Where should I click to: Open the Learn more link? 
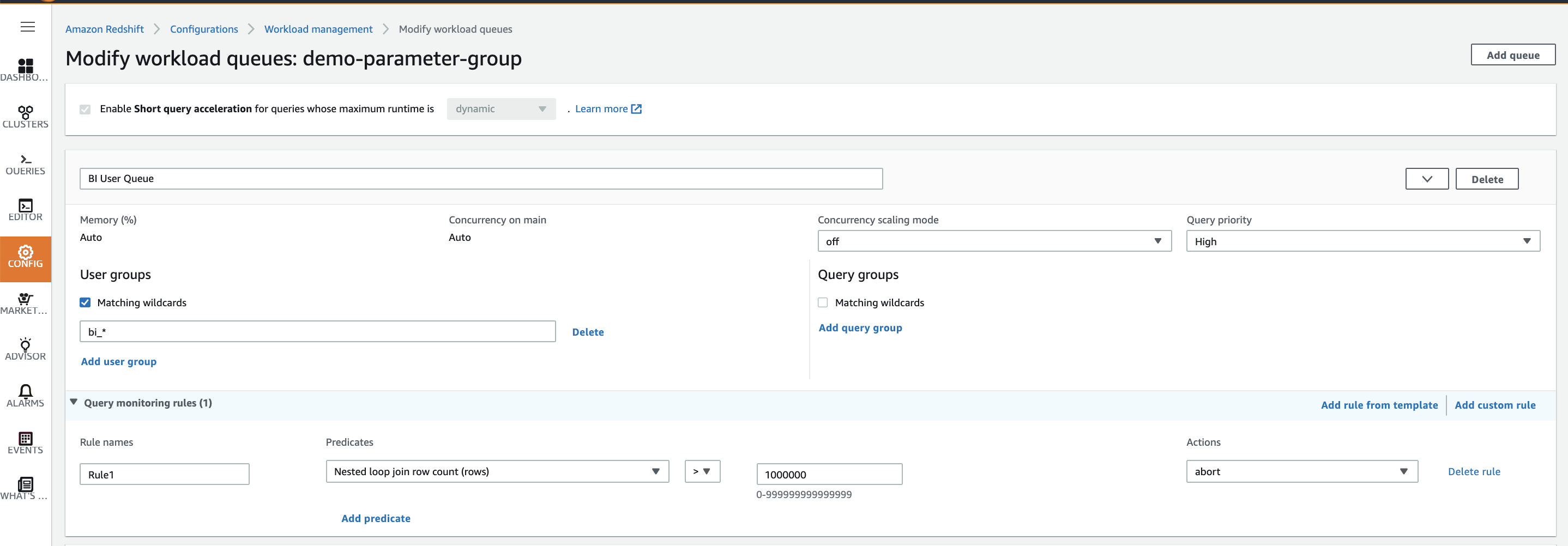[608, 109]
